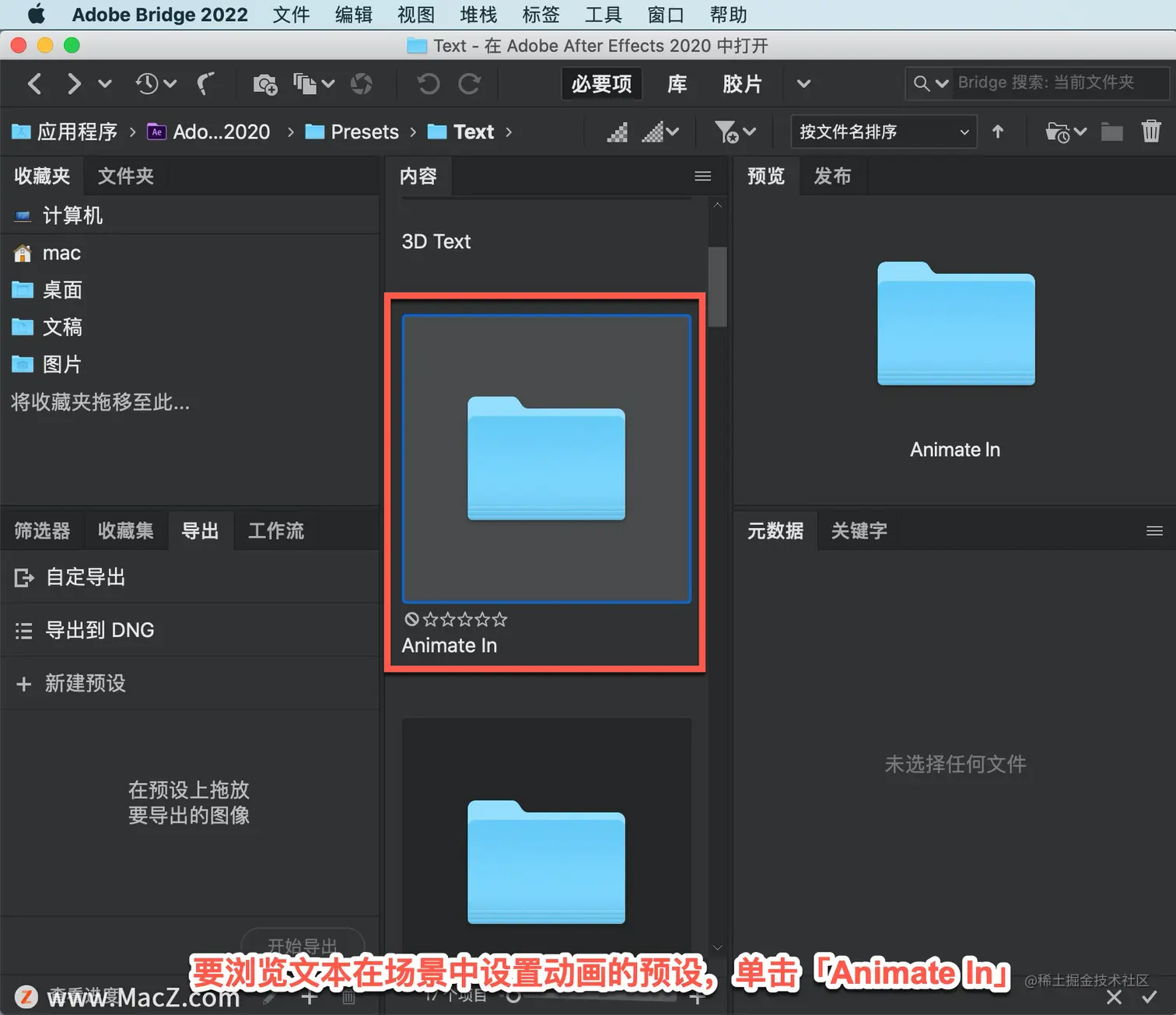The image size is (1176, 1015).
Task: Select 导出 tab
Action: [x=200, y=530]
